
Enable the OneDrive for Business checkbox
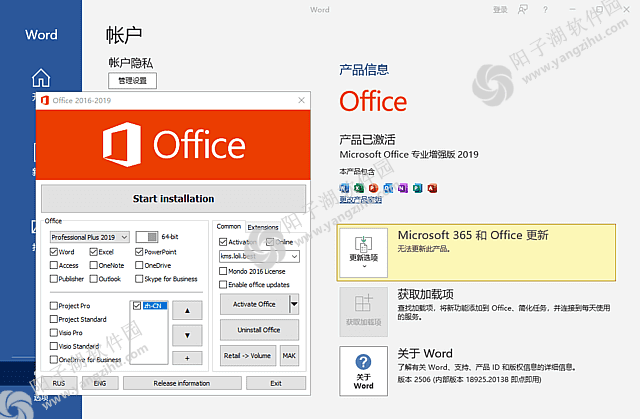click(x=53, y=359)
